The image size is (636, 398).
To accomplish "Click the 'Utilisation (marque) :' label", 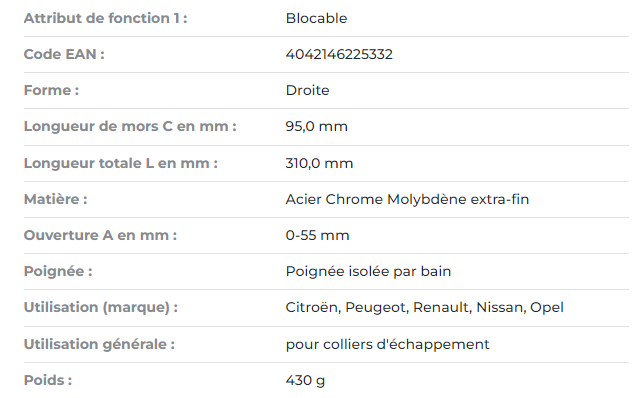I will click(101, 308).
